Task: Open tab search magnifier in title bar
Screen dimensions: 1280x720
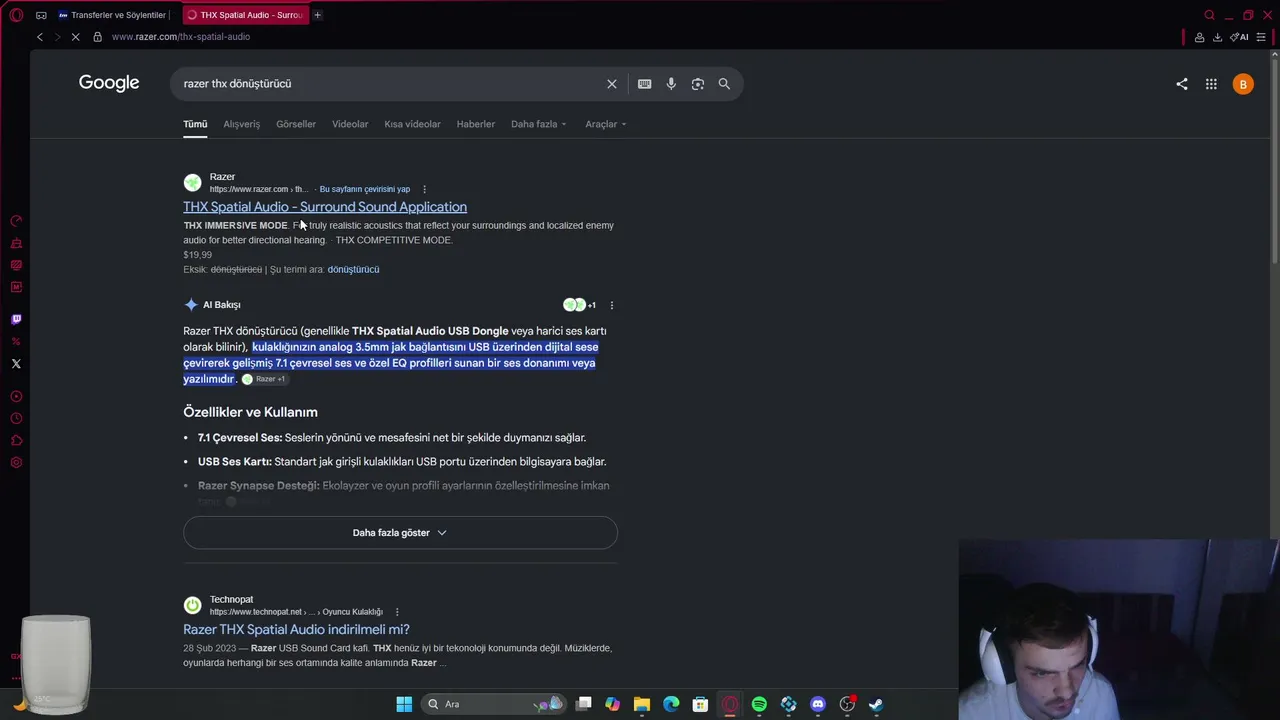Action: click(x=1209, y=15)
